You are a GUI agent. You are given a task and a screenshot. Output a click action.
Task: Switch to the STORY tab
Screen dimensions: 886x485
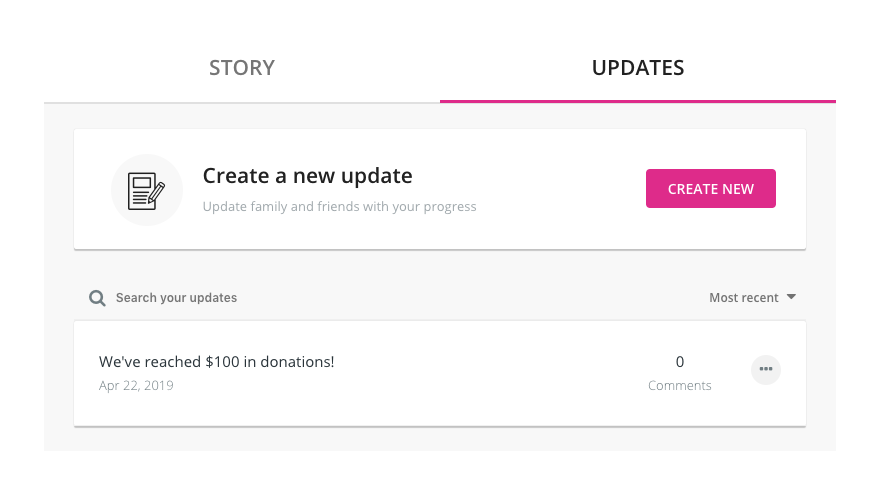(x=242, y=68)
